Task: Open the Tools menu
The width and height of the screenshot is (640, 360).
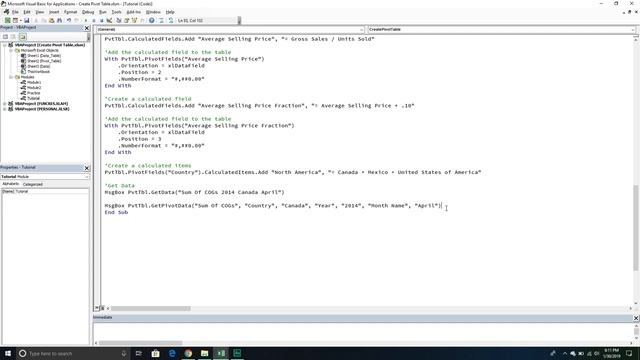Action: coord(116,12)
